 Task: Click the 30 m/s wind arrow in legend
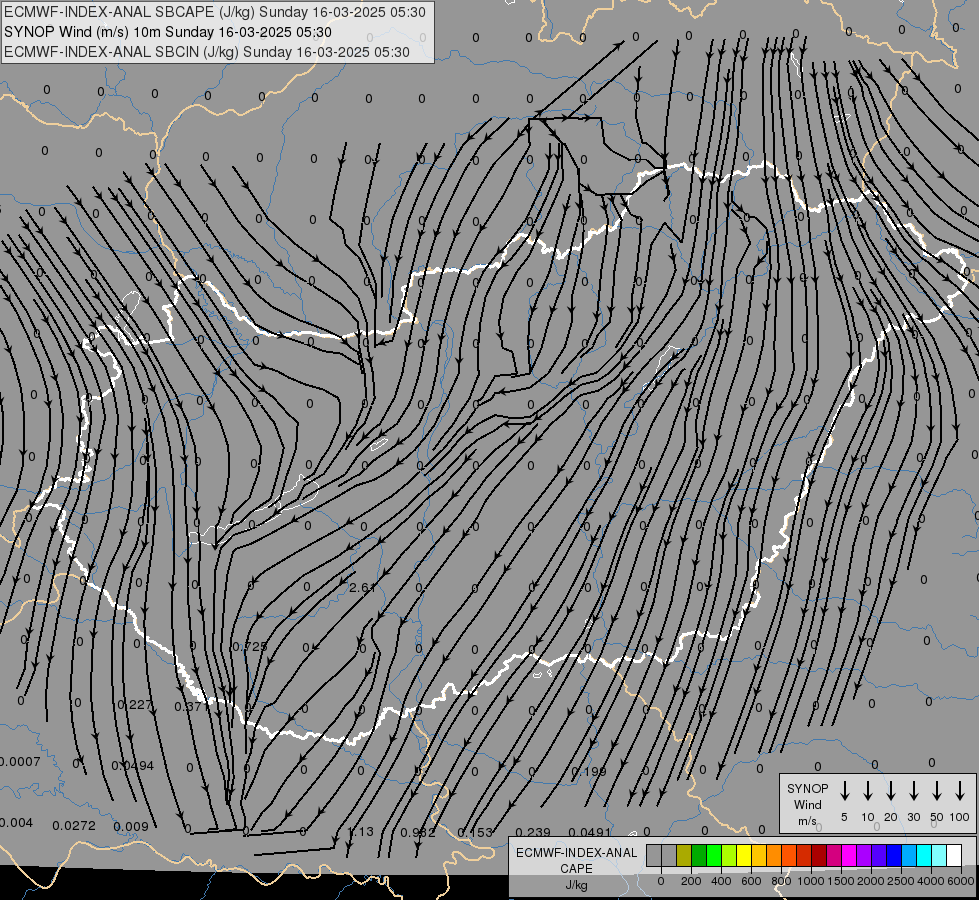click(913, 790)
